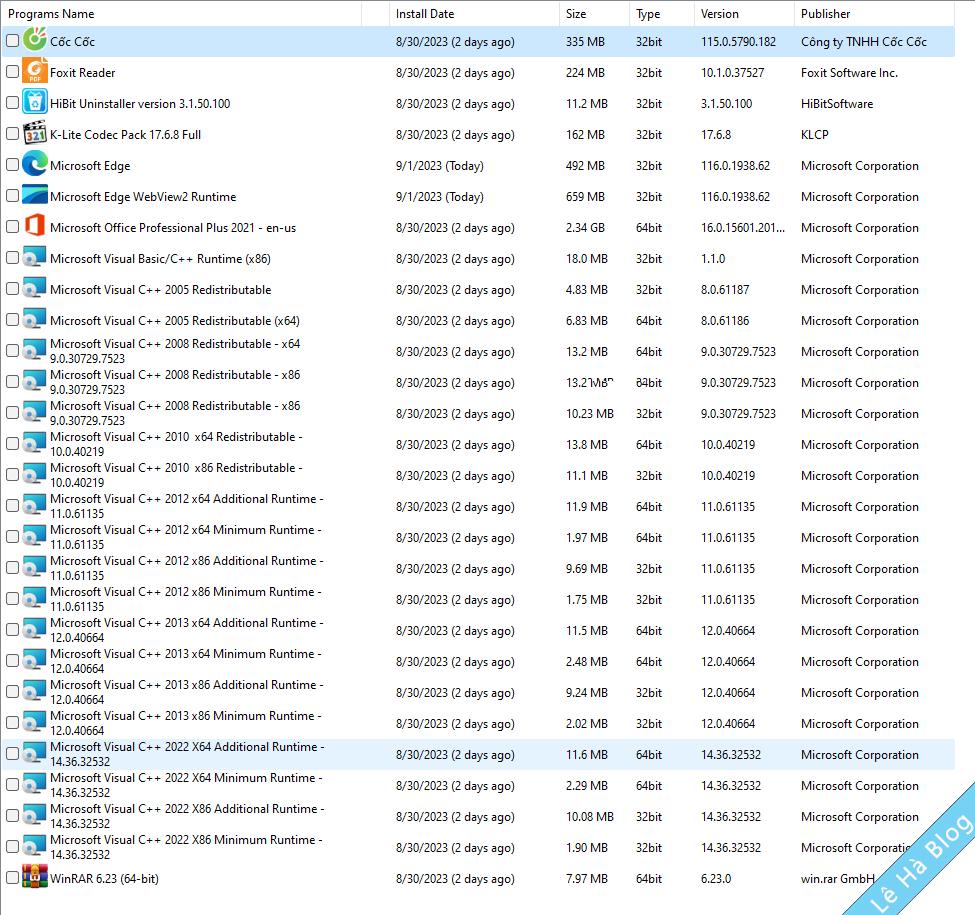Viewport: 975px width, 915px height.
Task: Enable the checkbox for WinRAR 6.23
Action: [x=12, y=879]
